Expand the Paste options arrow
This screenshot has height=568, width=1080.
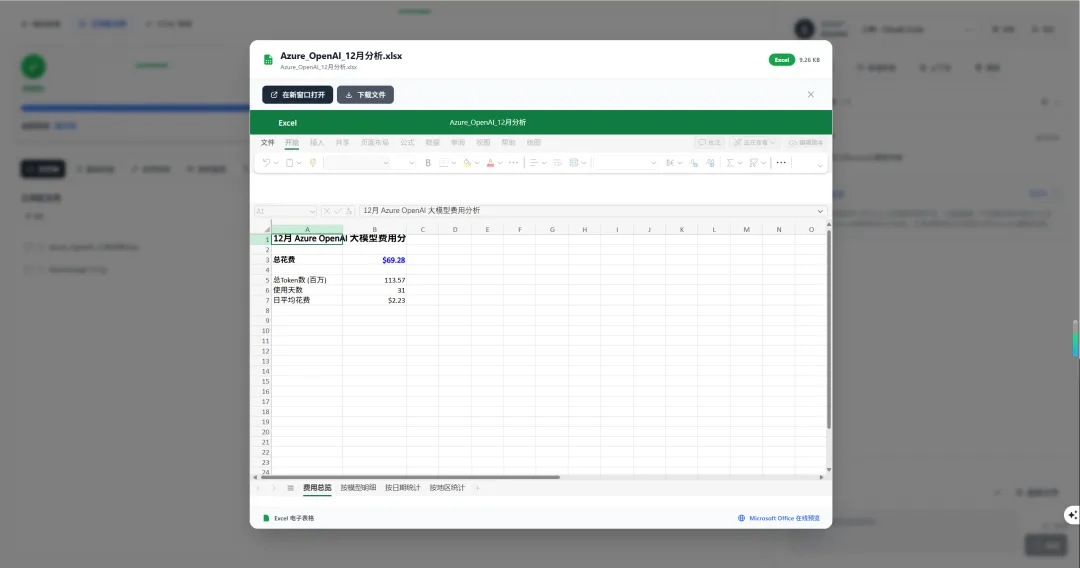(299, 163)
